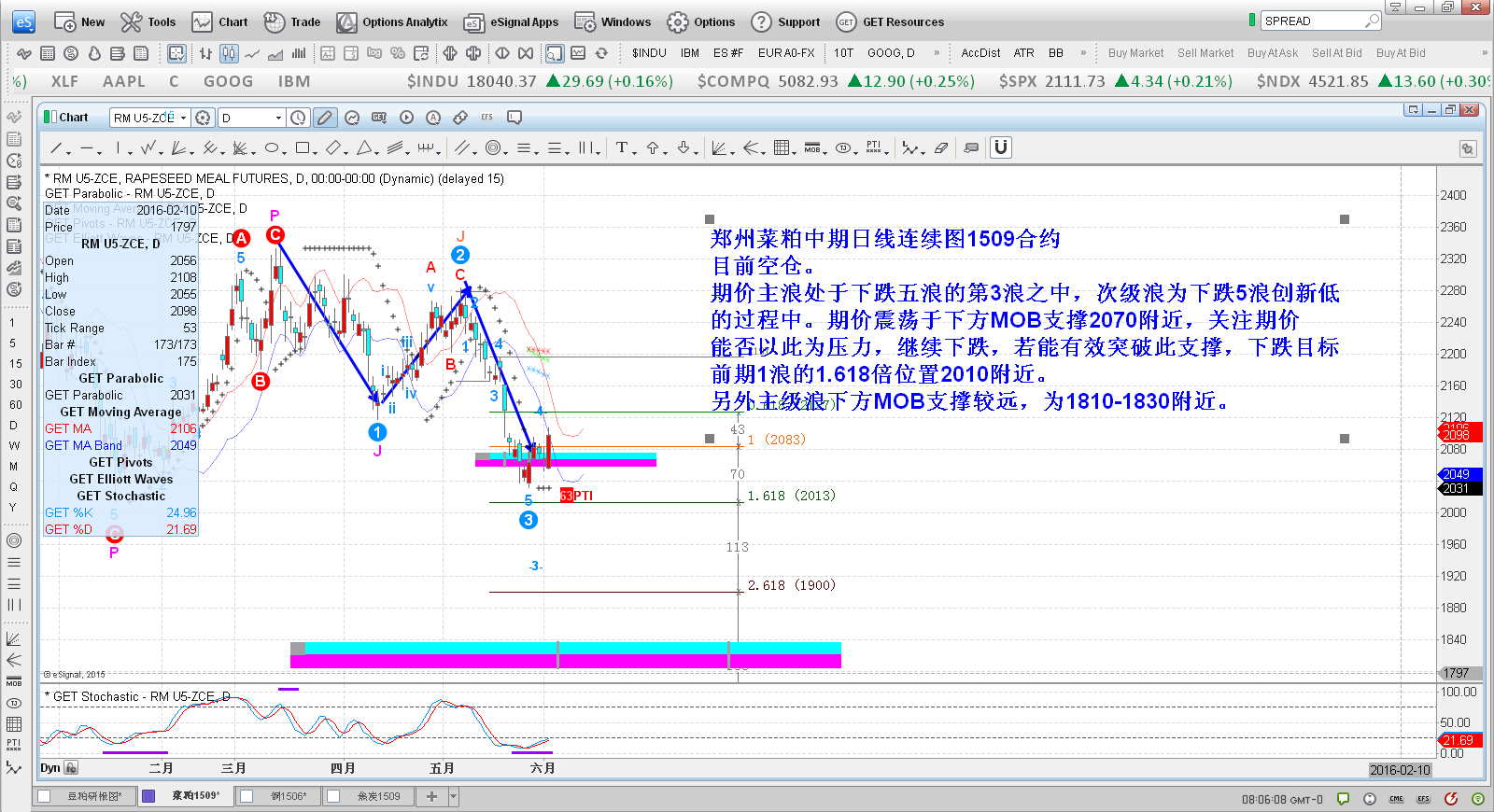Open dropdown next to add page button

(454, 796)
